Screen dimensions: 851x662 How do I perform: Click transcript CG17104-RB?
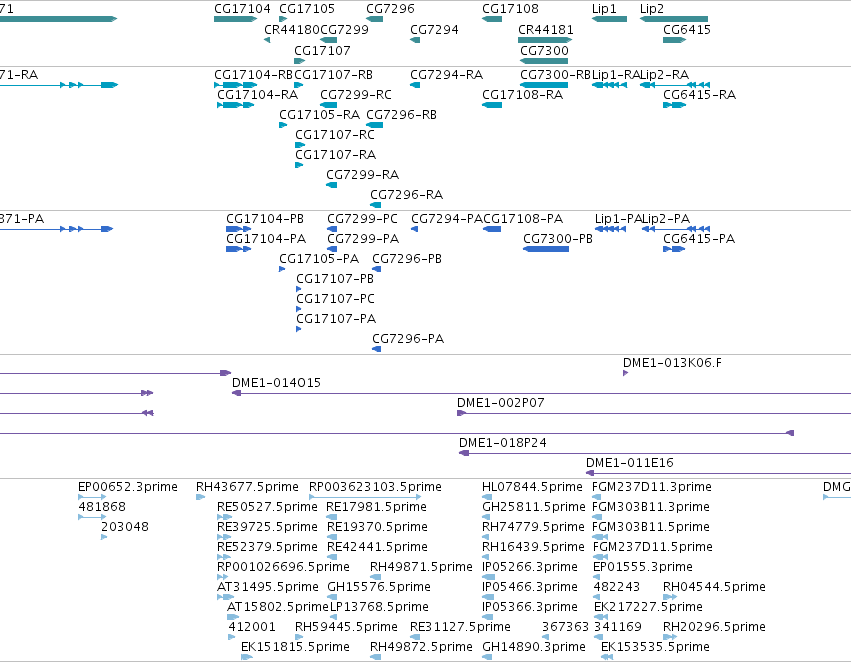[236, 85]
